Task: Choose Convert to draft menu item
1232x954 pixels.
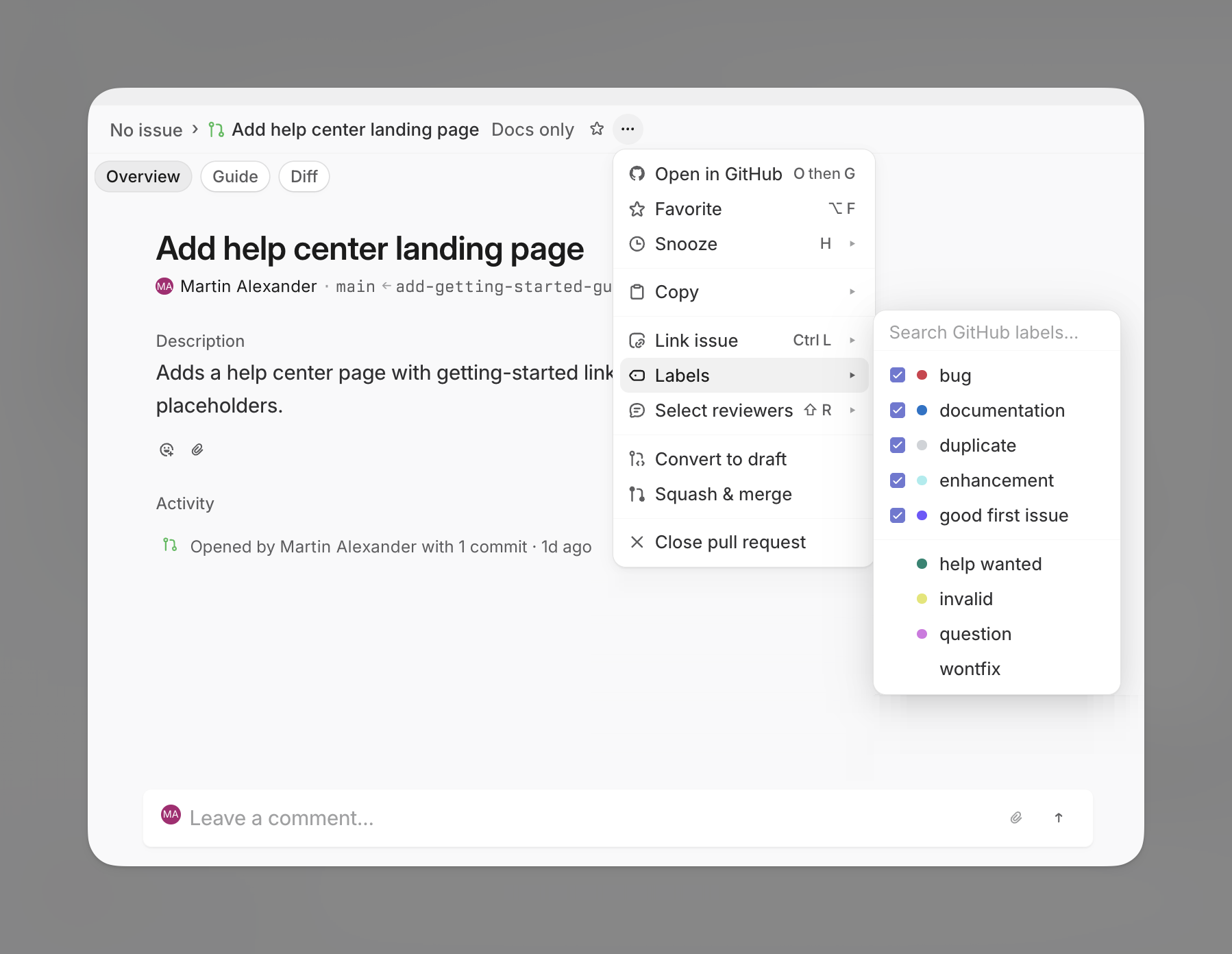Action: click(744, 459)
